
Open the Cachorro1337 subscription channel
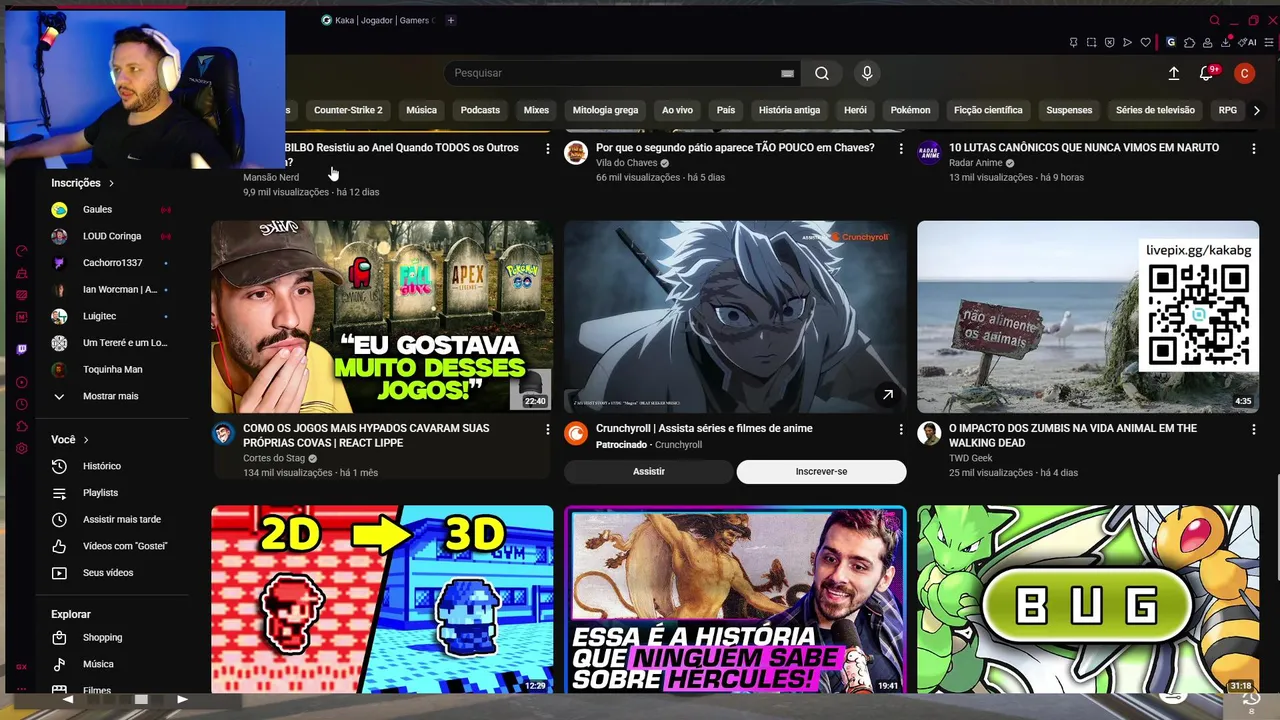pos(110,263)
